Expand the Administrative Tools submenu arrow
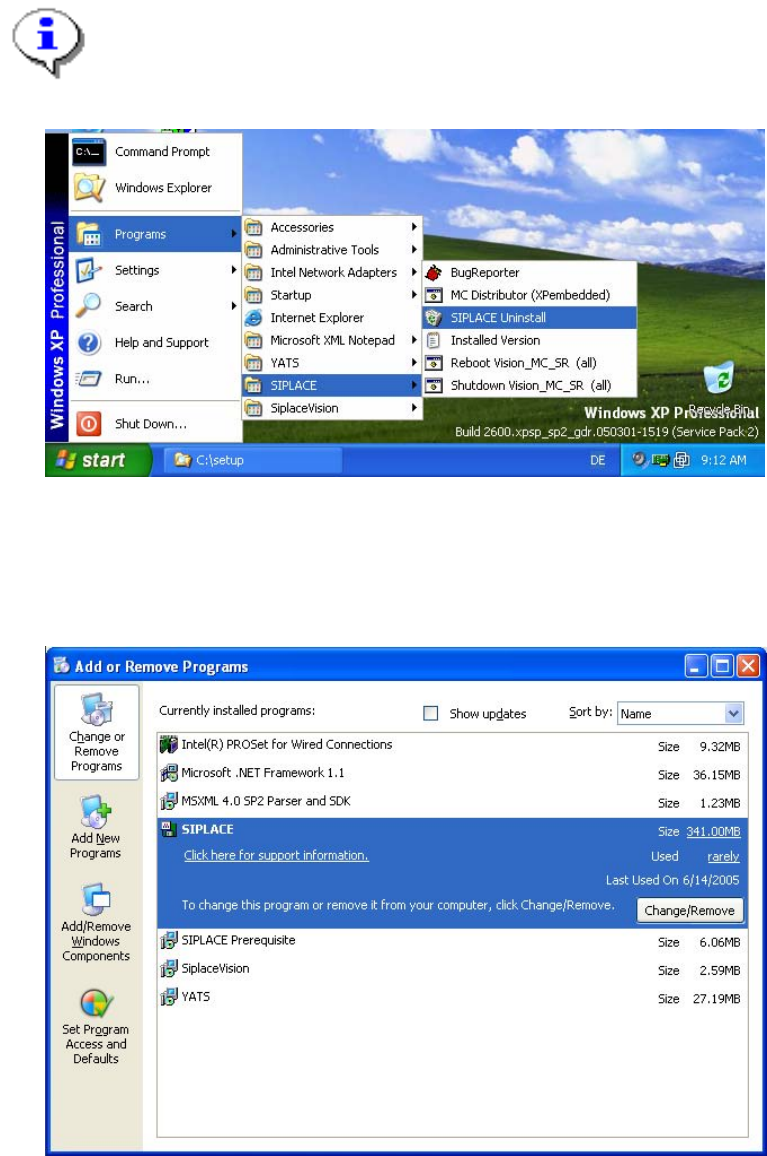Image resolution: width=767 pixels, height=1156 pixels. 414,250
